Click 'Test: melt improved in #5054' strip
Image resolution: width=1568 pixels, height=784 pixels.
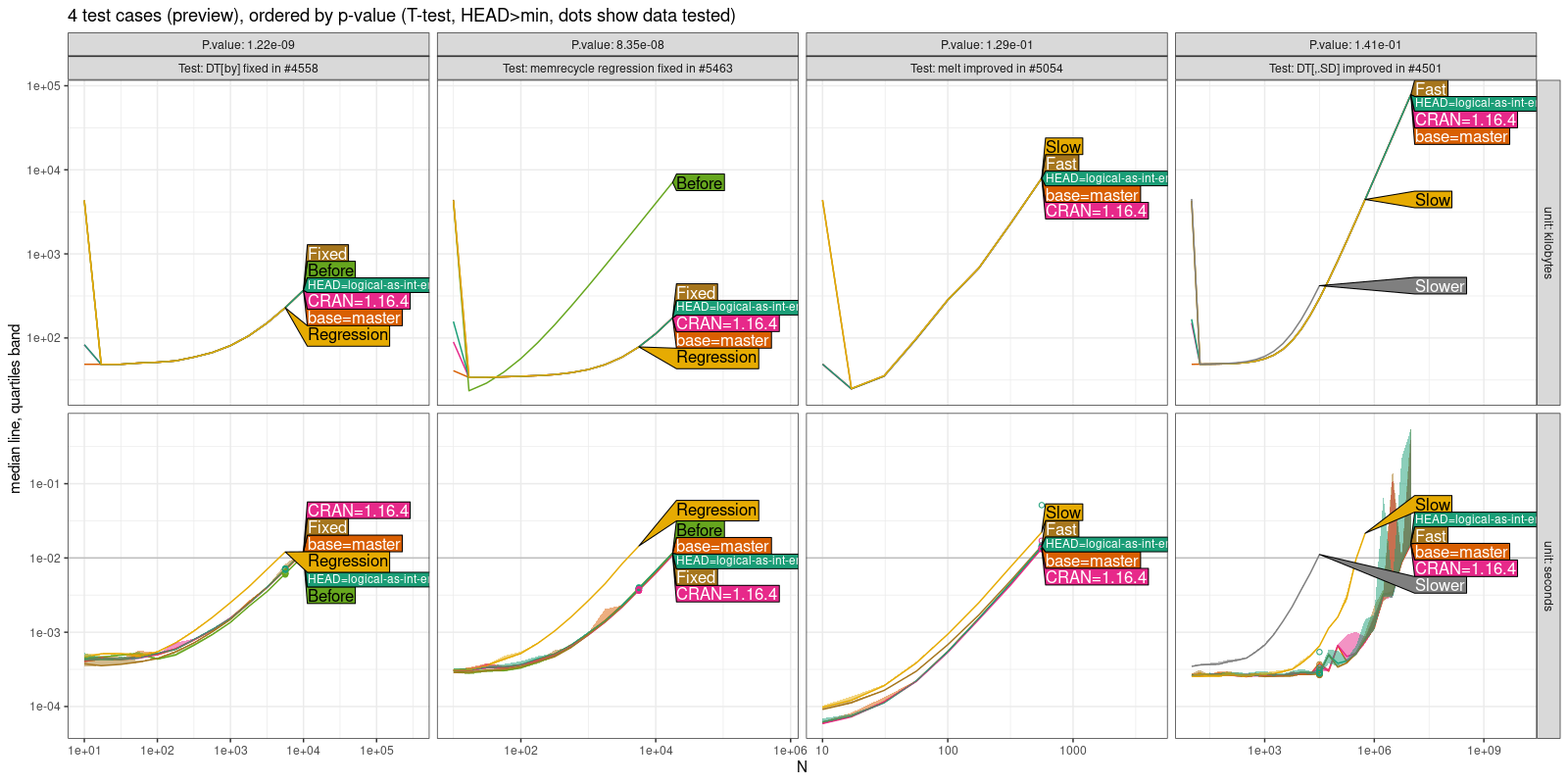pyautogui.click(x=987, y=69)
